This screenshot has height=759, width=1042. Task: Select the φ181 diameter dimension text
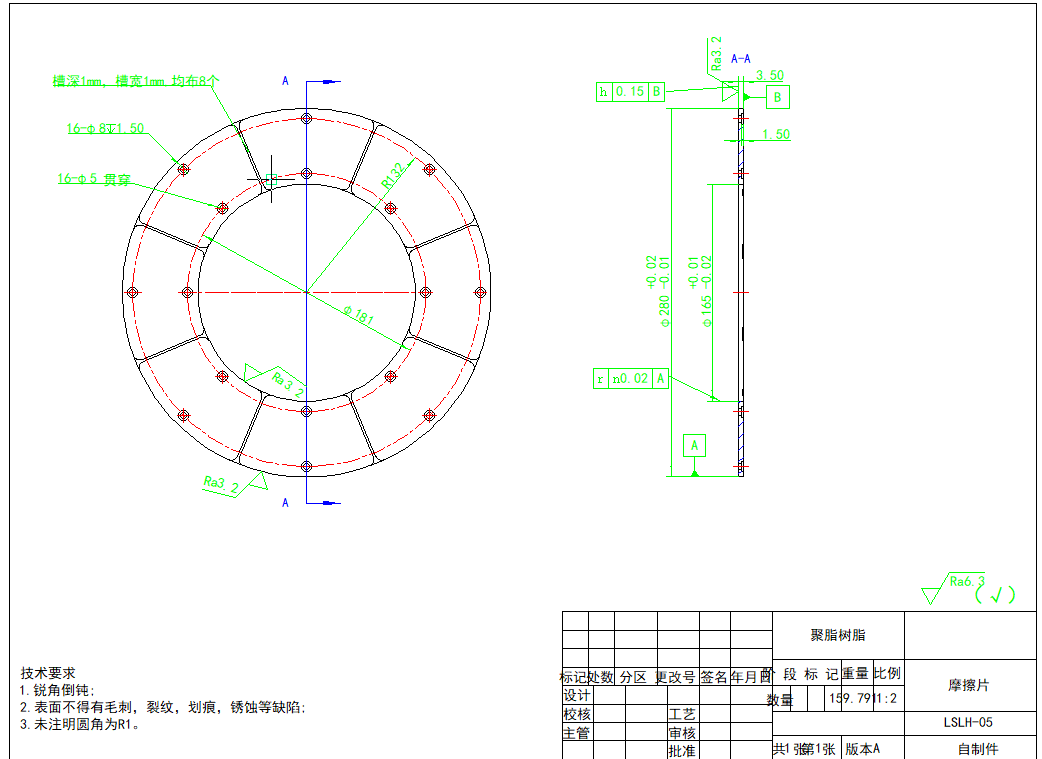358,317
